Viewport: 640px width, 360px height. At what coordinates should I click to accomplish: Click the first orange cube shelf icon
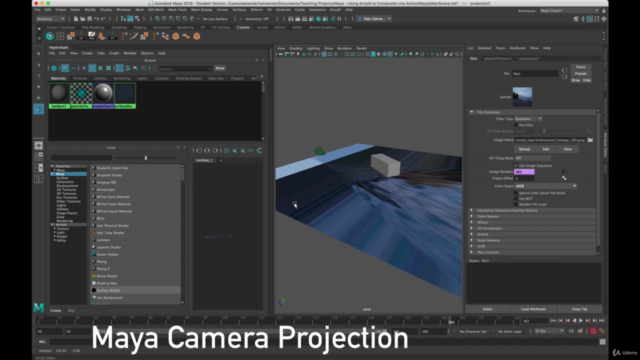tap(176, 36)
